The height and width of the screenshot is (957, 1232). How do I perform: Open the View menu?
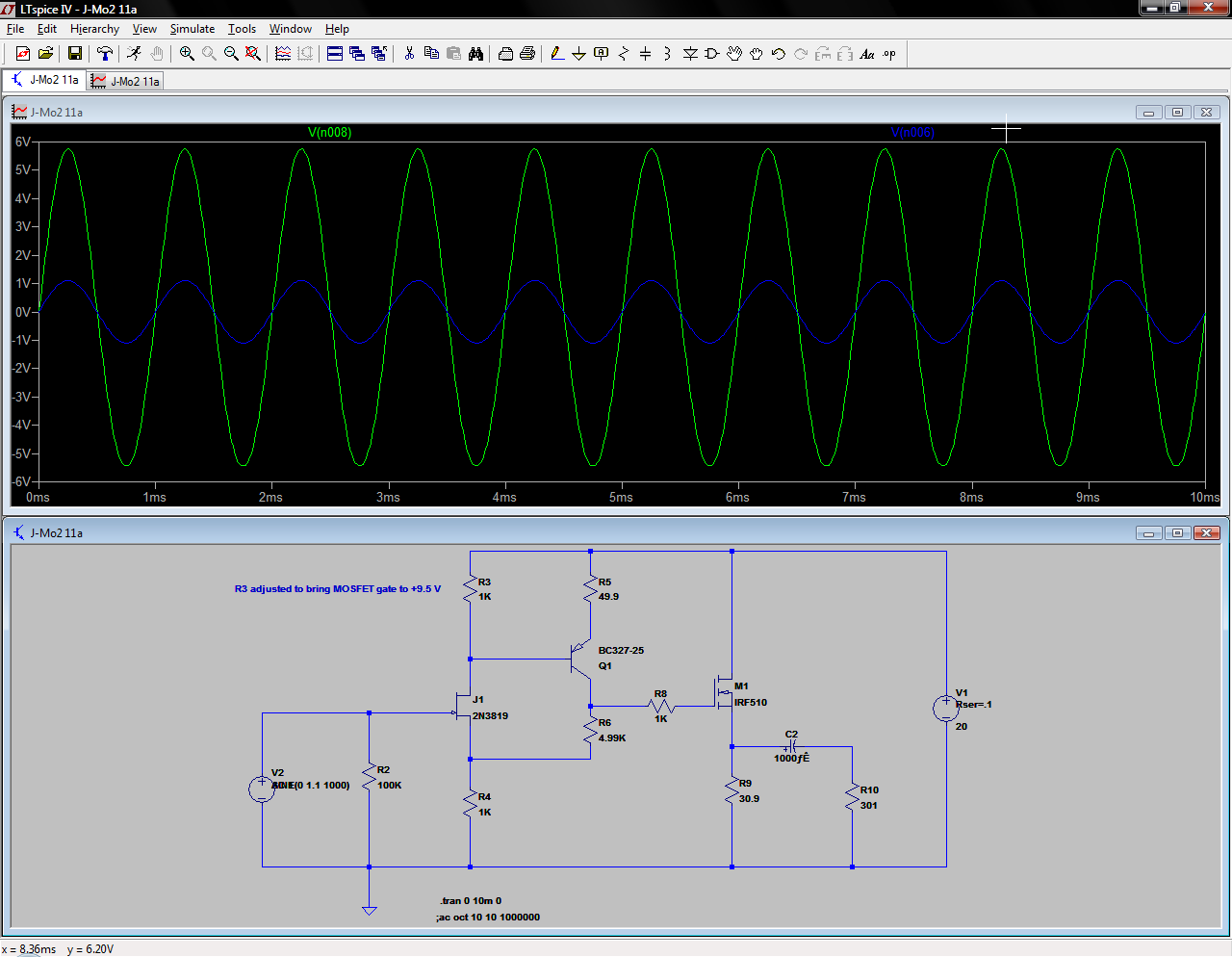click(x=144, y=29)
